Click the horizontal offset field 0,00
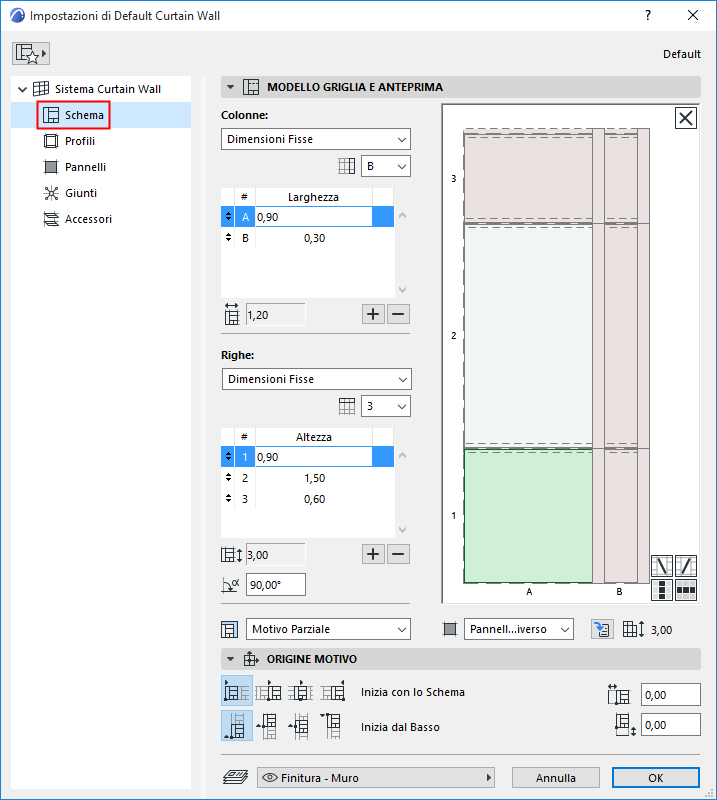 (671, 695)
